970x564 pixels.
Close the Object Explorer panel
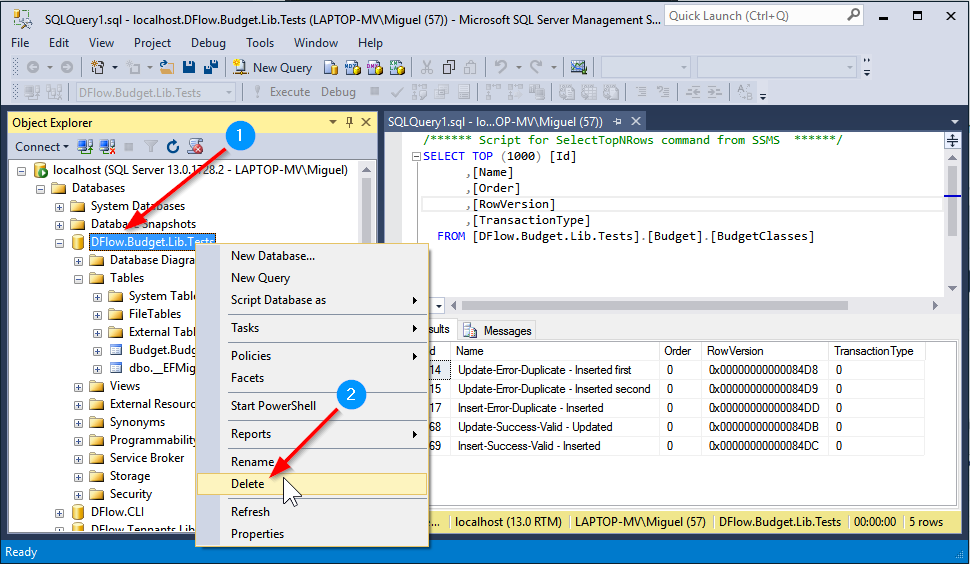point(366,122)
